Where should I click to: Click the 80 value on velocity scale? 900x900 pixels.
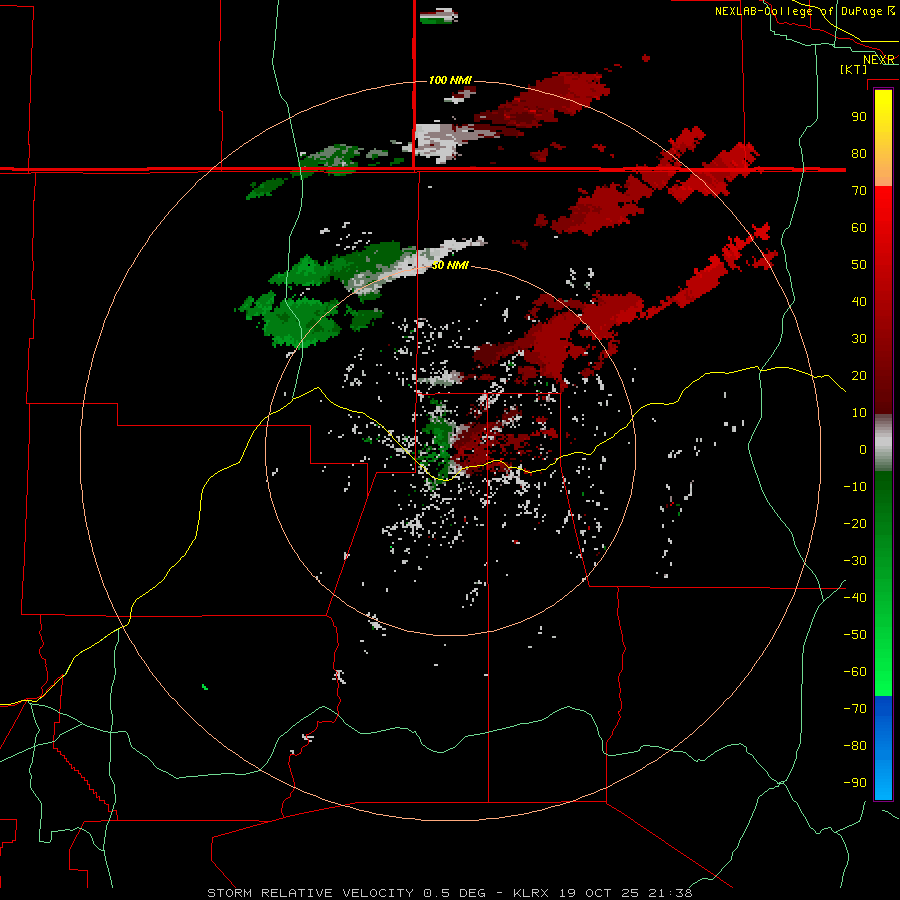(x=859, y=153)
